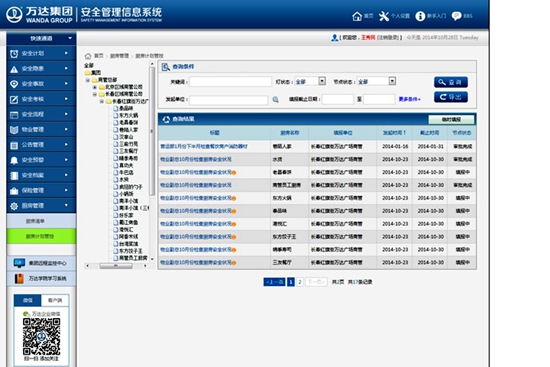Sort by the 发起时间 column header
Image resolution: width=550 pixels, height=367 pixels.
(x=394, y=133)
